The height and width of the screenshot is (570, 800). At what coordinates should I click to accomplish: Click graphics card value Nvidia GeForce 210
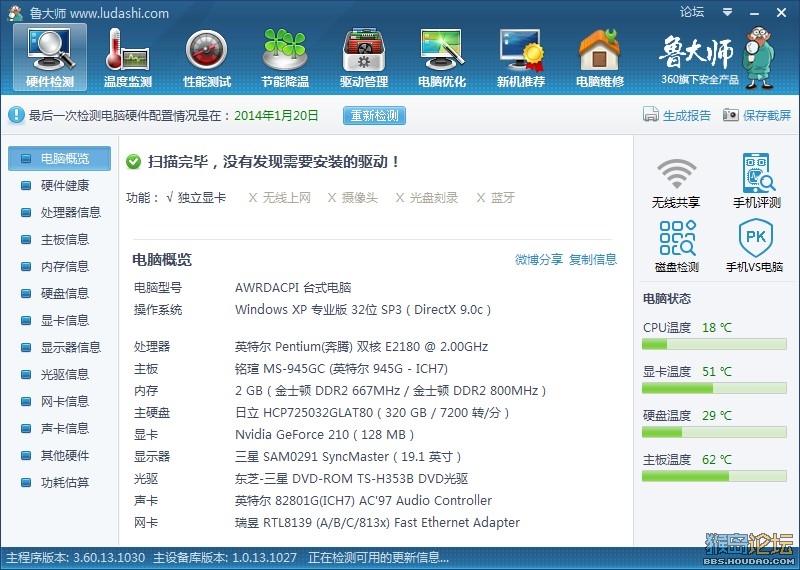click(x=324, y=434)
